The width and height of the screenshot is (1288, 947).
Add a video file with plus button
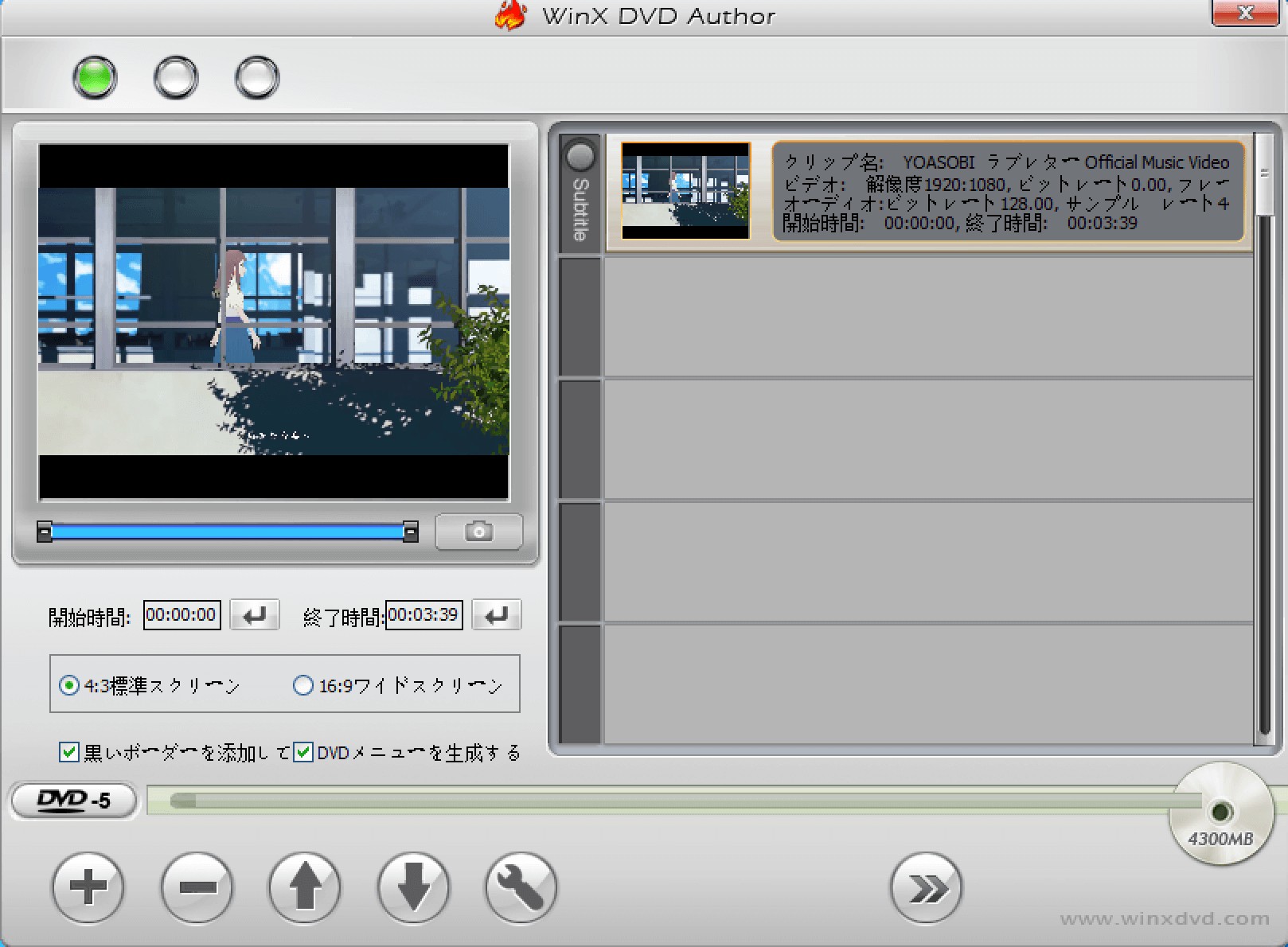[x=88, y=887]
